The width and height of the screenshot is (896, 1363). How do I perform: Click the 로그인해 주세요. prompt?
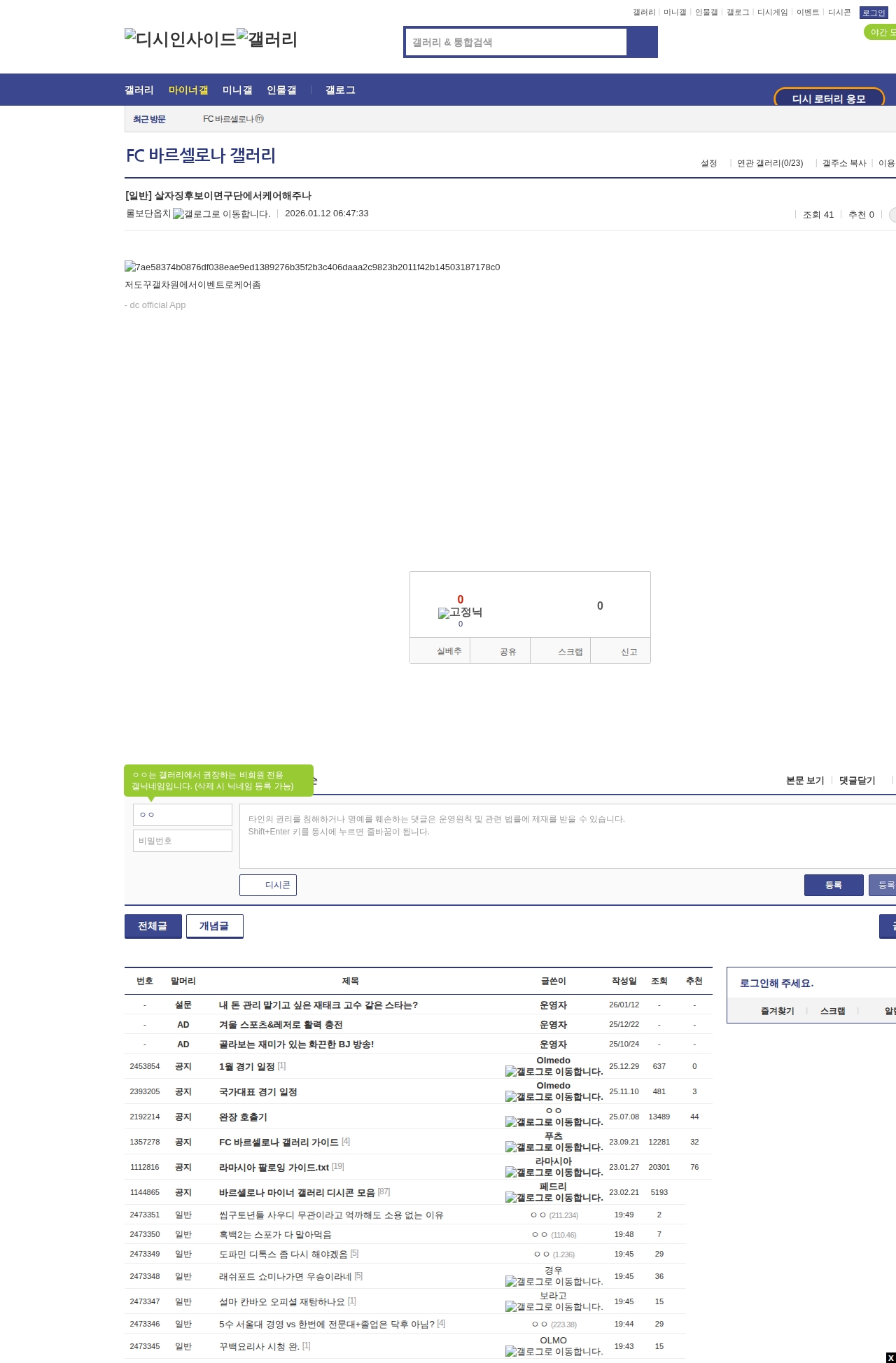(777, 983)
